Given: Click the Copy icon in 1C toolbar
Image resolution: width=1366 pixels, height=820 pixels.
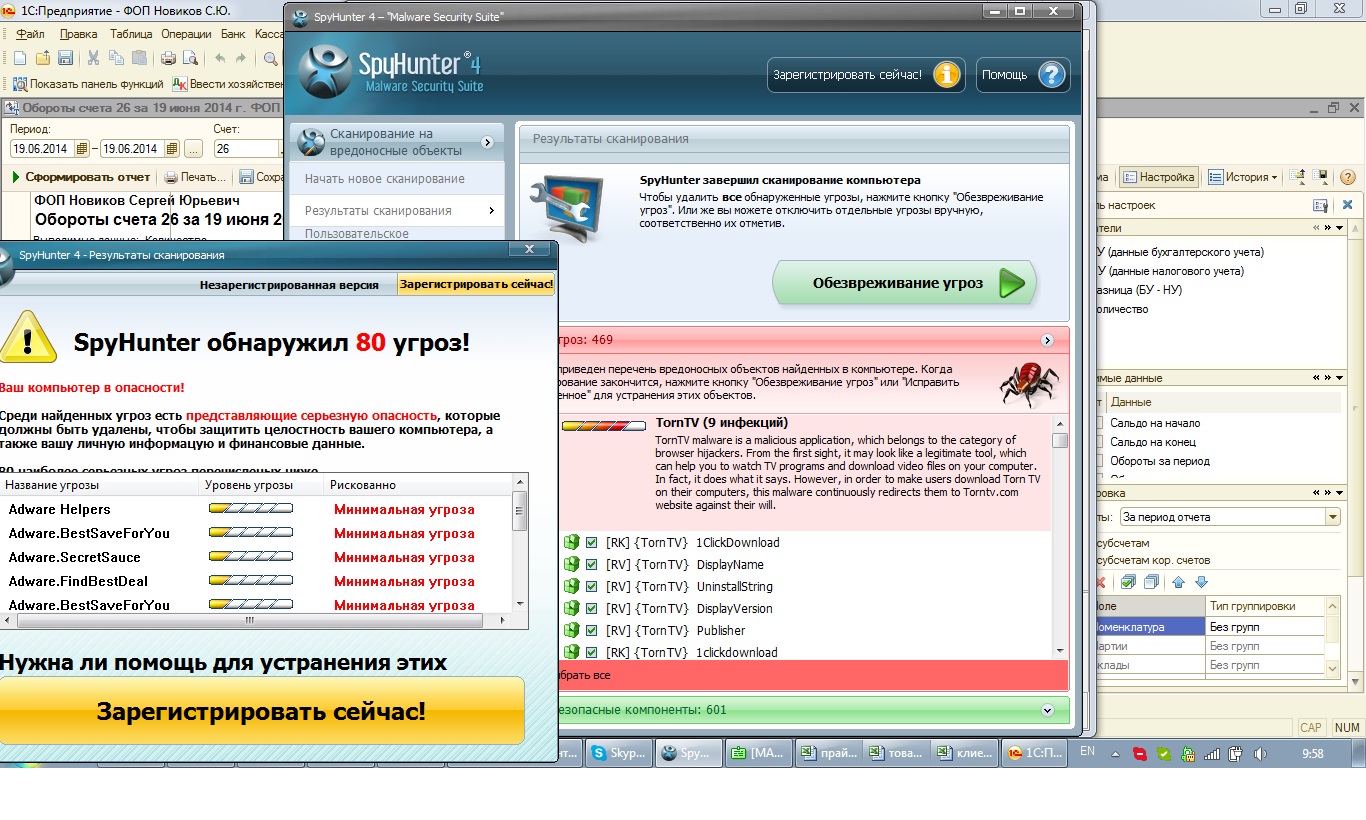Looking at the screenshot, I should pyautogui.click(x=116, y=58).
